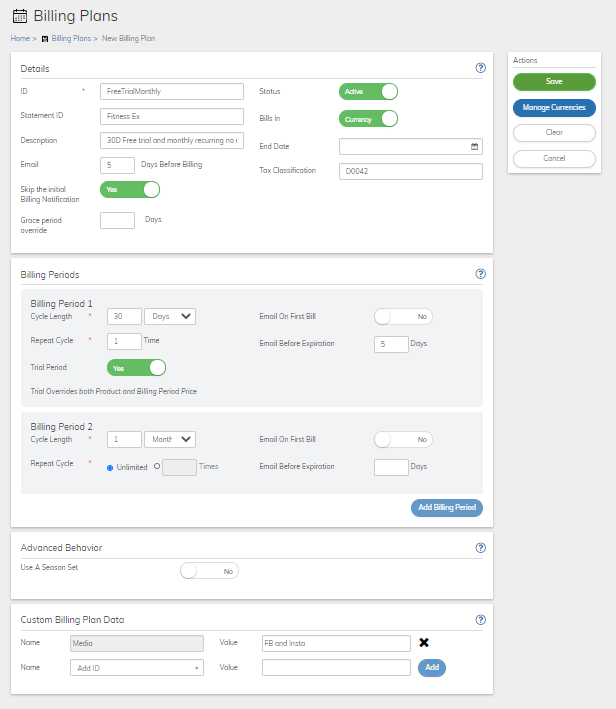616x709 pixels.
Task: Click the Statement ID field
Action: point(172,116)
